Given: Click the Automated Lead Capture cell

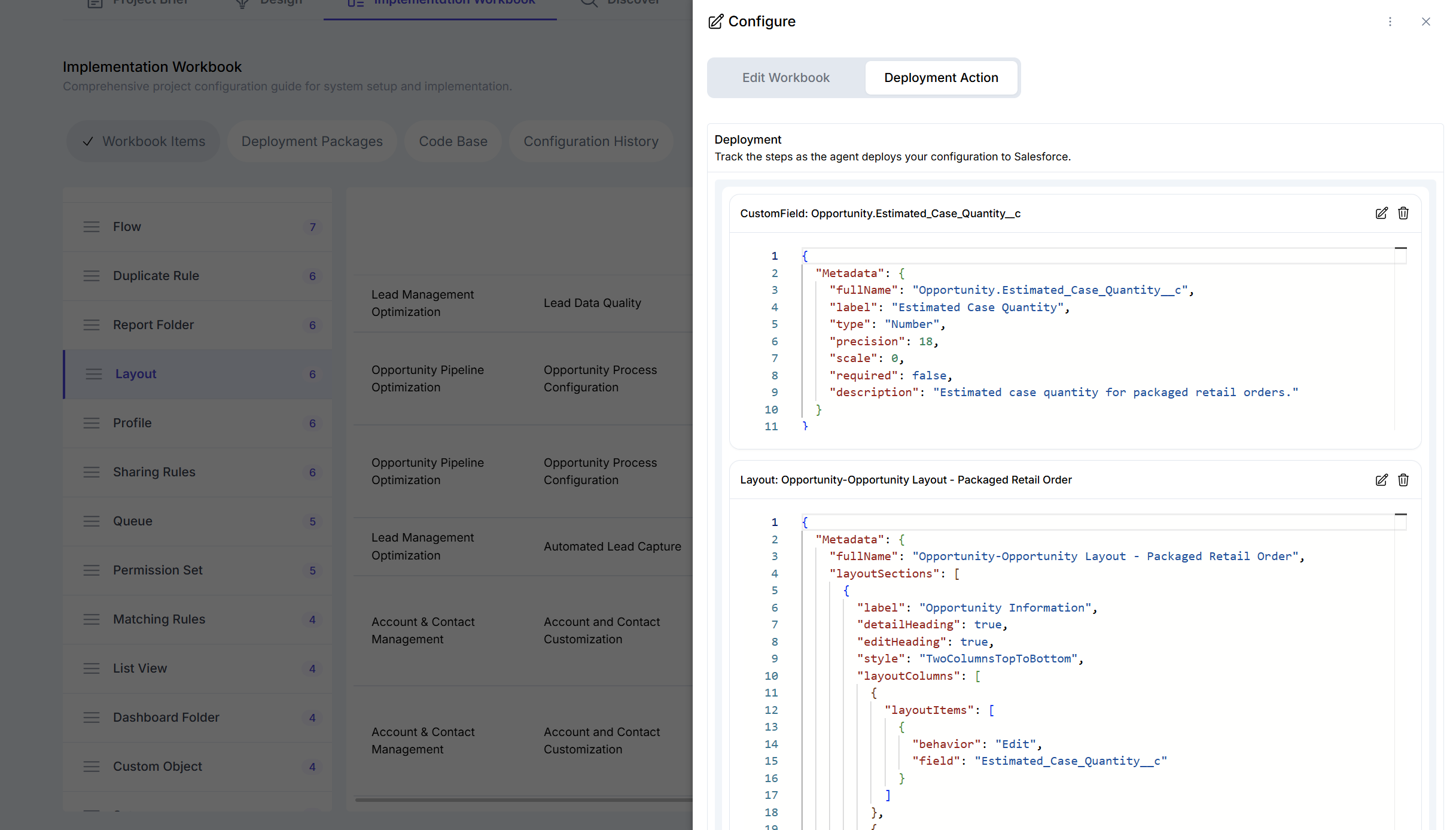Looking at the screenshot, I should [613, 546].
